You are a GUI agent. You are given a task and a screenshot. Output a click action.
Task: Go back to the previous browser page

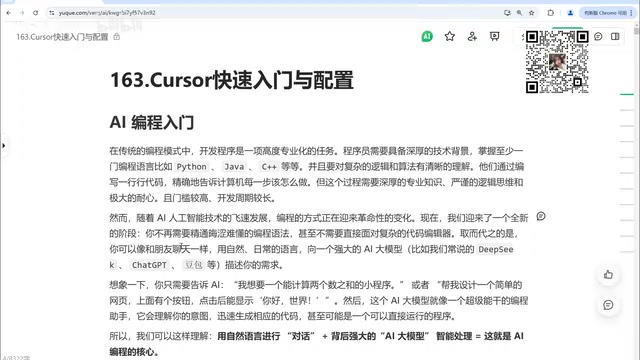pos(9,13)
